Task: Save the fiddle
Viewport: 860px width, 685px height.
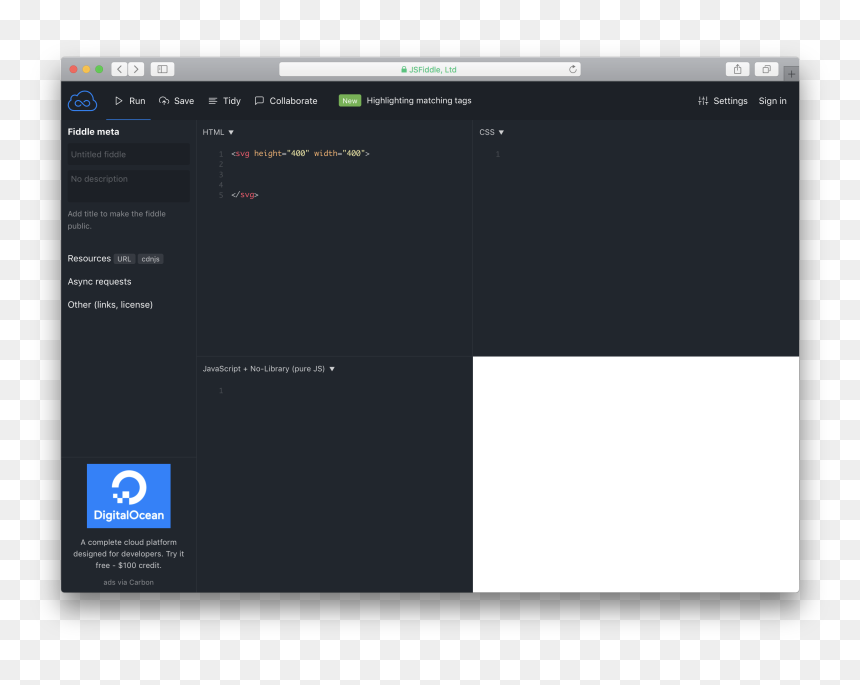Action: point(177,101)
